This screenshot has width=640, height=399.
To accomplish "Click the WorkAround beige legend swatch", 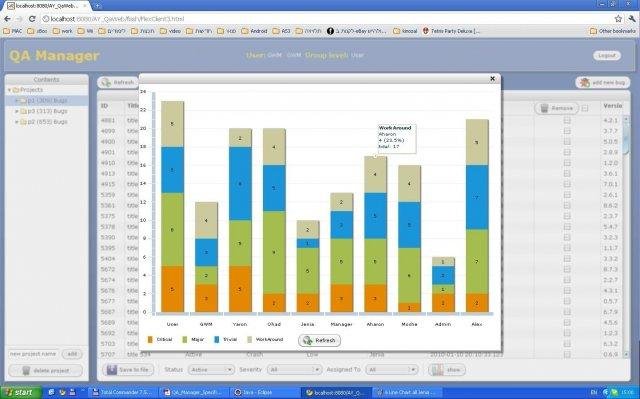I will (249, 339).
